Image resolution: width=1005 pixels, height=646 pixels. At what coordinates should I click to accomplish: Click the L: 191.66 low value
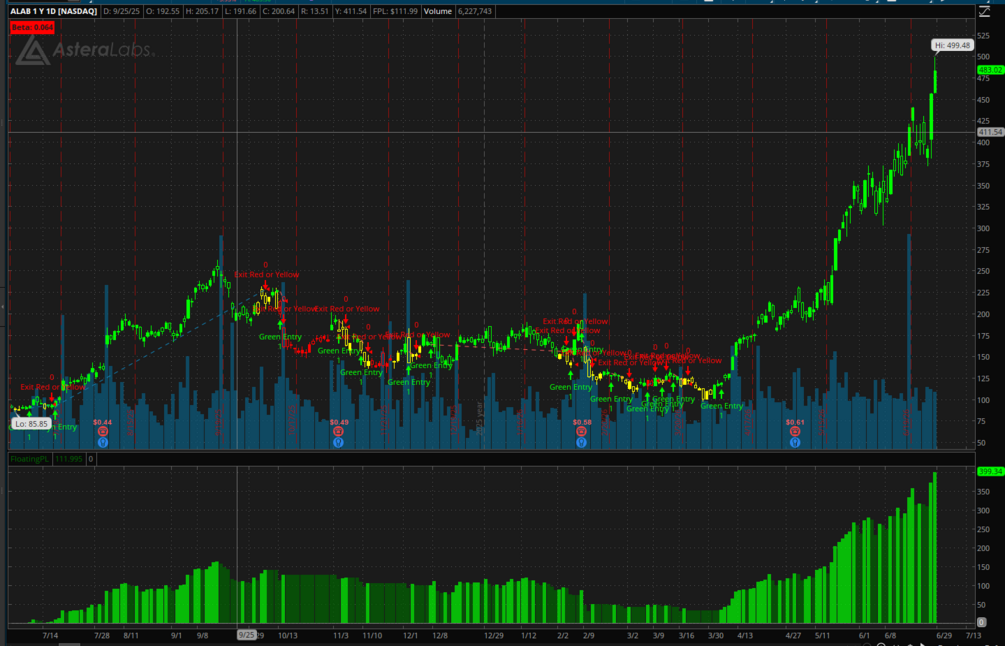[240, 12]
